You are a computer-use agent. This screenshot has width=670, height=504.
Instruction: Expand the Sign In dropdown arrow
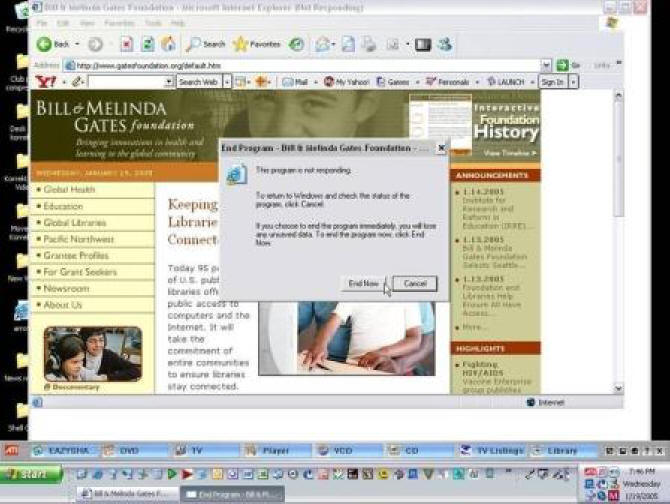573,82
